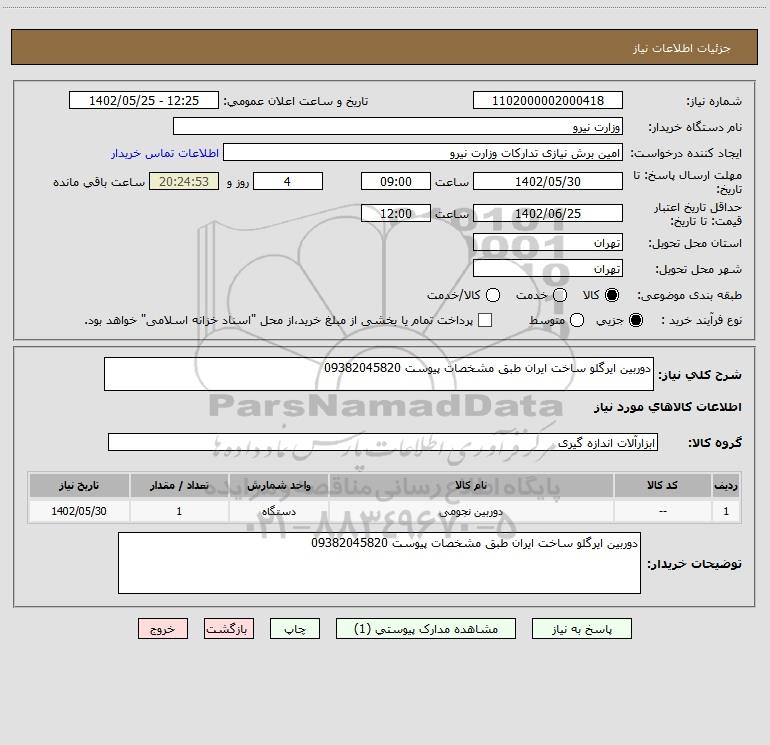
Task: Open the اطلاعات تماس خریدار link
Action: pos(165,153)
